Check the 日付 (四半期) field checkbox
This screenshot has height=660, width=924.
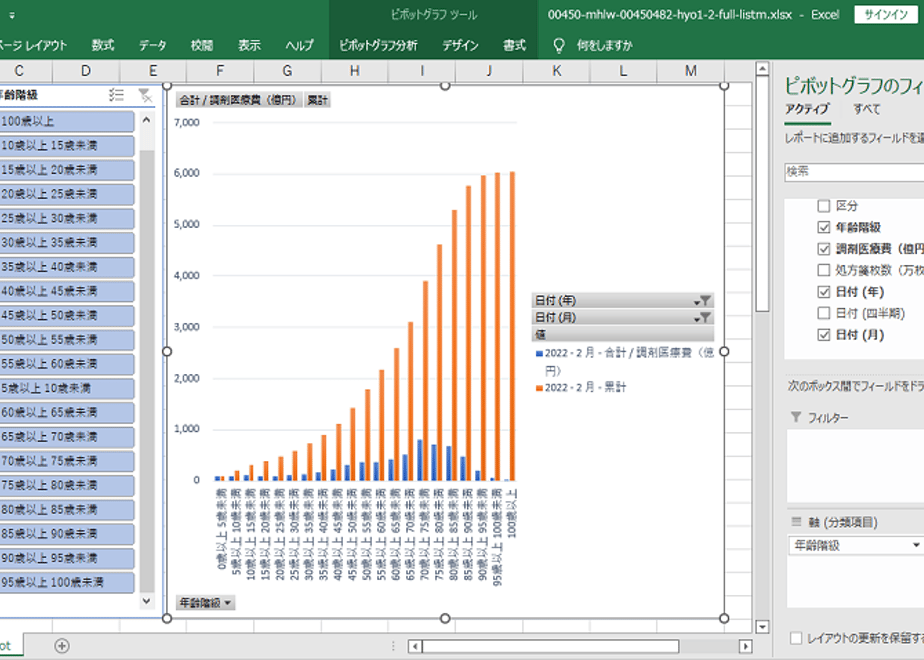(x=824, y=313)
